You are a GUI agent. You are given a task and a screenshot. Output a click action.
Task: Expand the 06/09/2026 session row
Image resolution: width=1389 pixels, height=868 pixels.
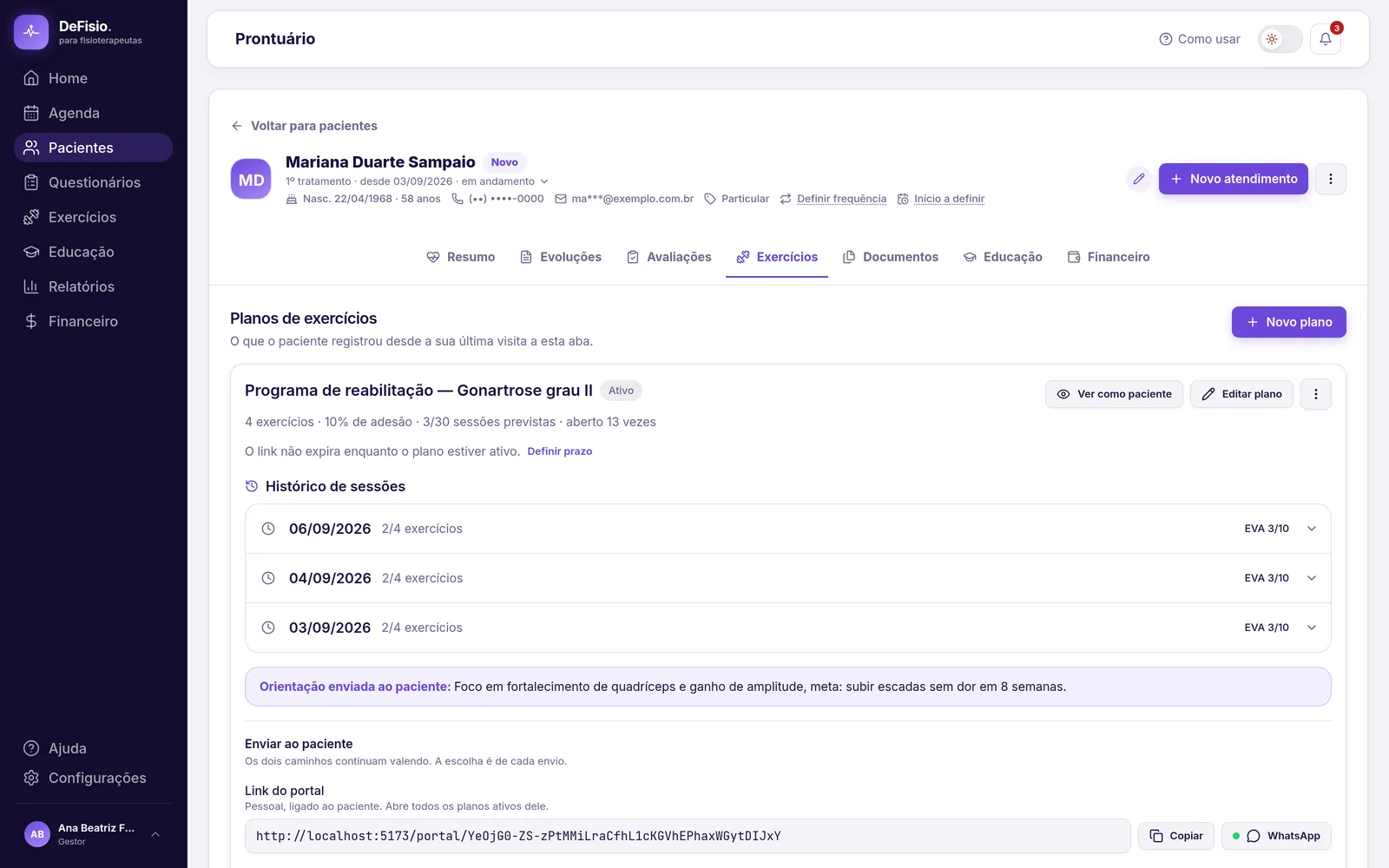(x=788, y=529)
